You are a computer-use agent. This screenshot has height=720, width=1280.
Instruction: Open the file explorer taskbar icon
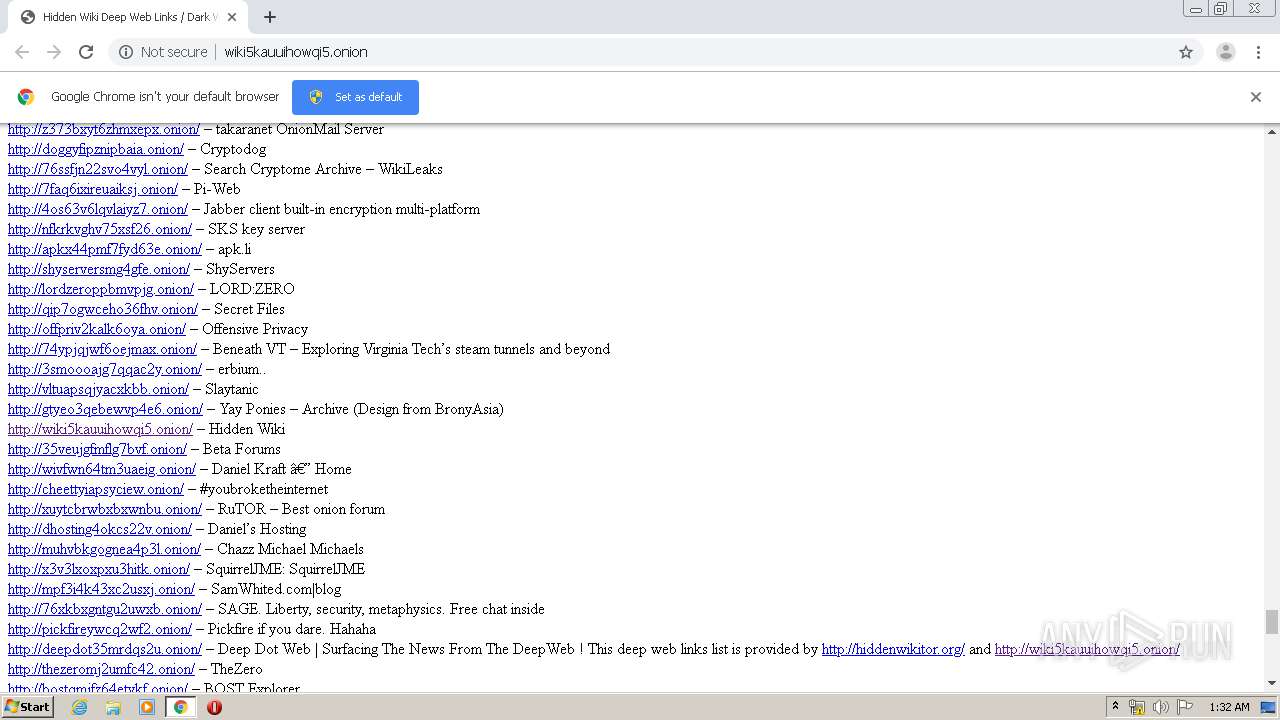[x=113, y=707]
